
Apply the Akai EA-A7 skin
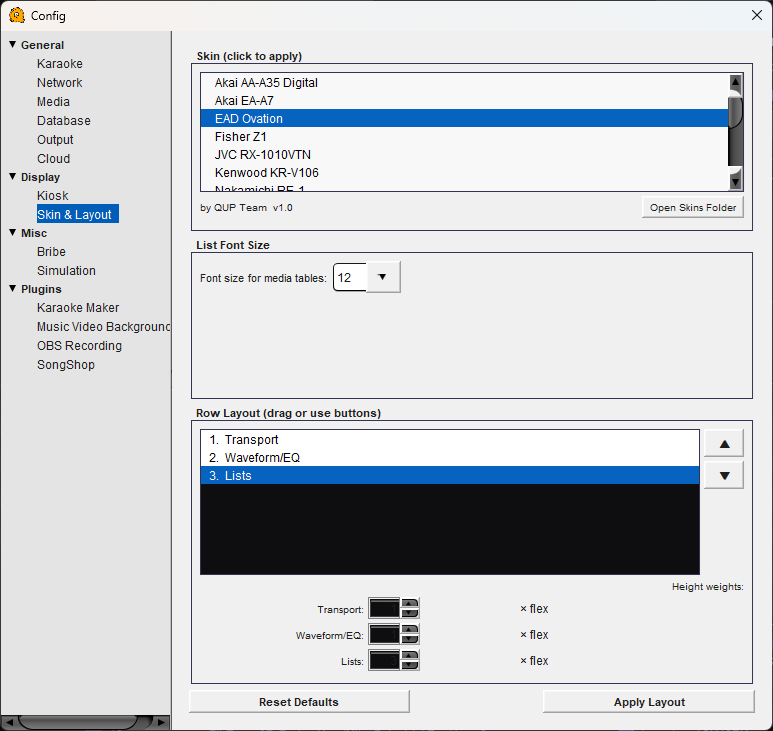(x=464, y=101)
